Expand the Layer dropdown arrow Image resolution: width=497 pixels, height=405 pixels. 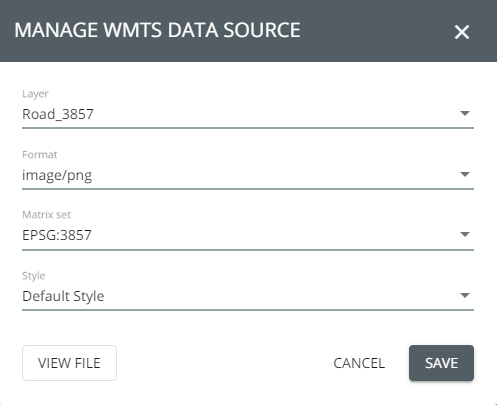[x=465, y=113]
